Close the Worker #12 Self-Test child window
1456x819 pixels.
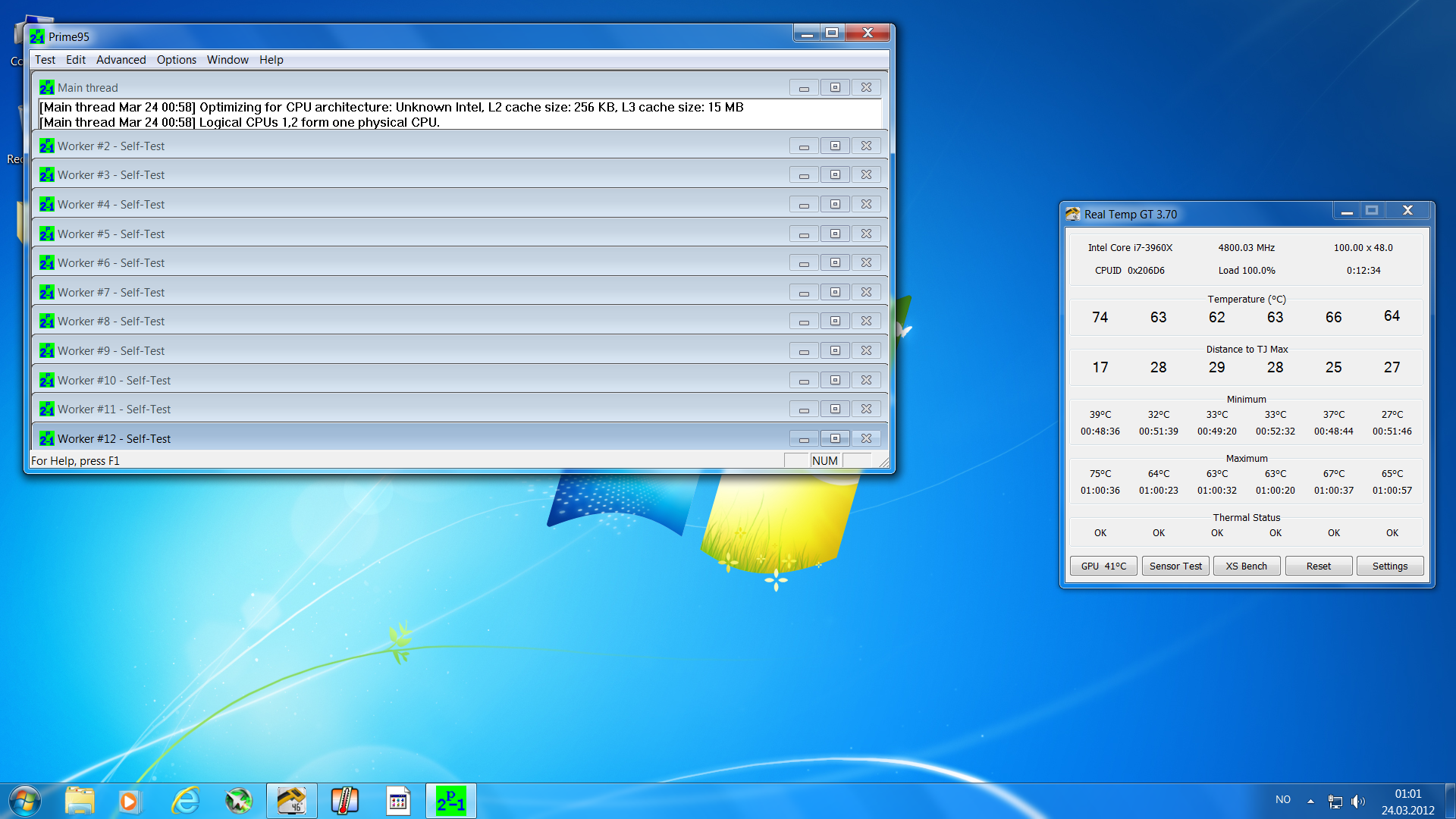point(866,438)
